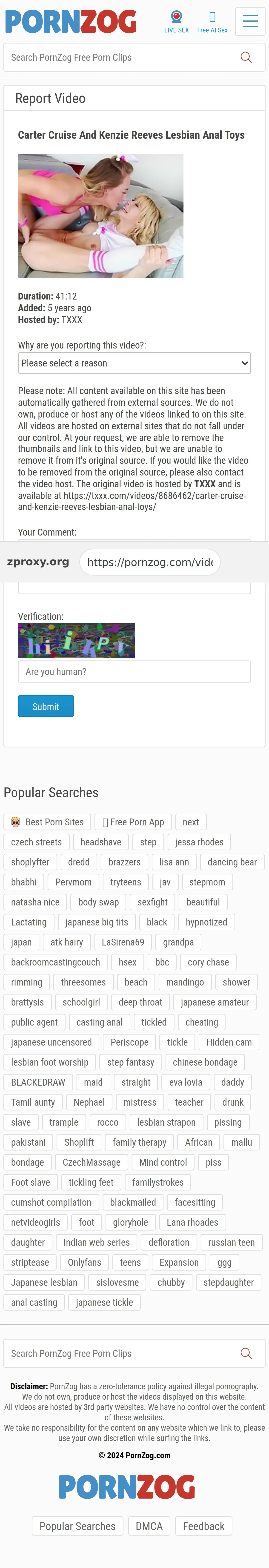Screen dimensions: 269x1568
Task: Click the magnifier icon in bottom search bar
Action: coord(246,1353)
